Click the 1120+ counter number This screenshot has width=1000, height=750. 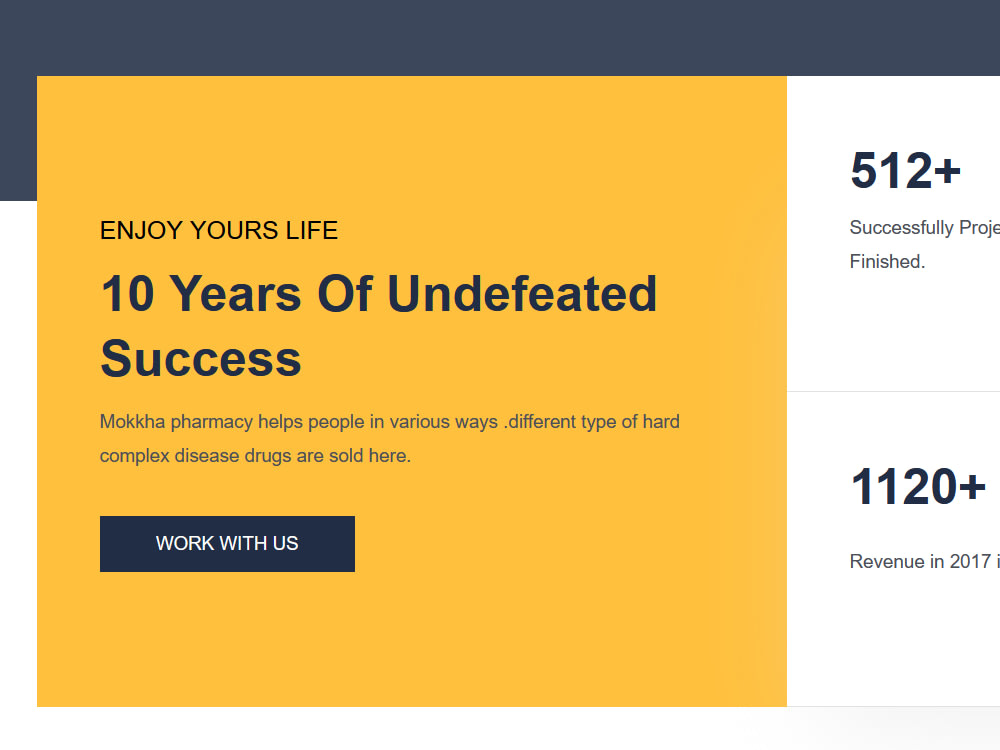[918, 487]
